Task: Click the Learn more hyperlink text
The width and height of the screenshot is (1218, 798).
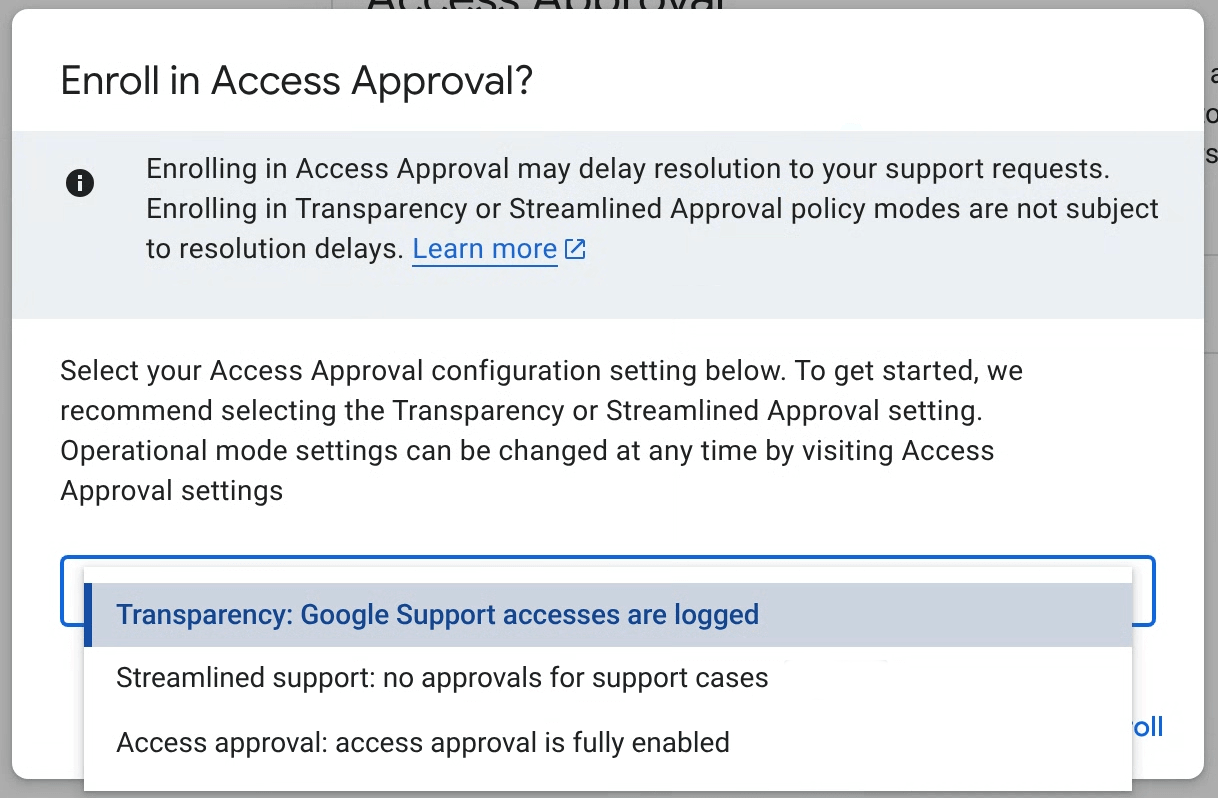Action: pyautogui.click(x=484, y=248)
